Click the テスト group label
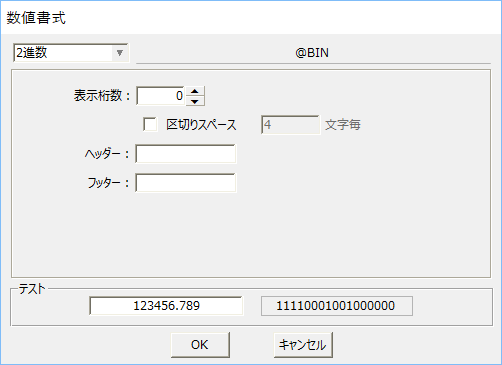 31,289
